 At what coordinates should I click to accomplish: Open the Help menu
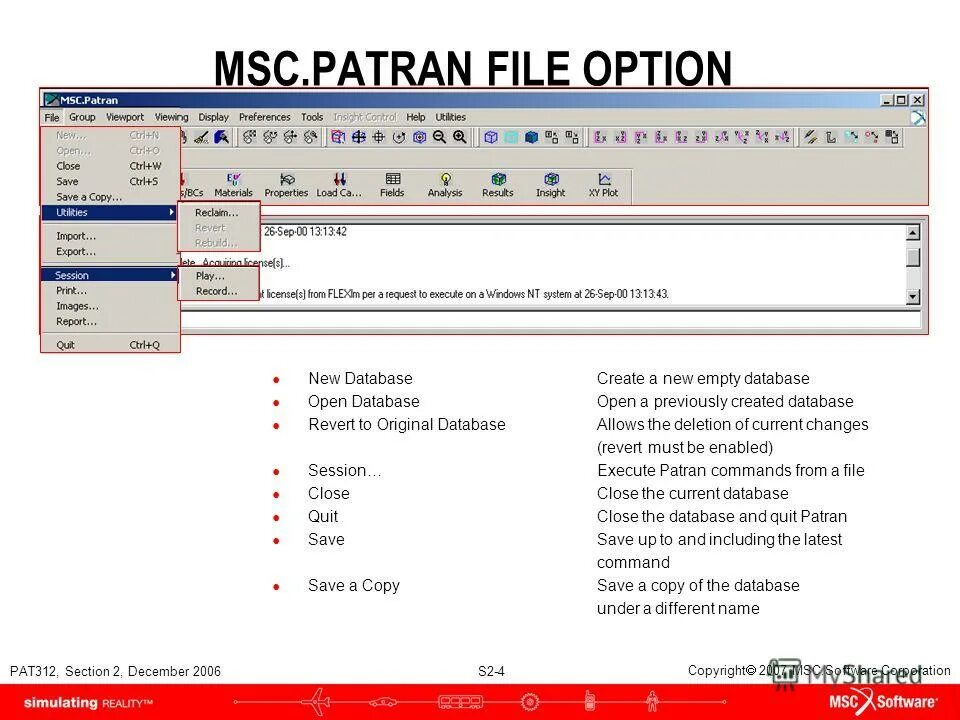pyautogui.click(x=416, y=117)
